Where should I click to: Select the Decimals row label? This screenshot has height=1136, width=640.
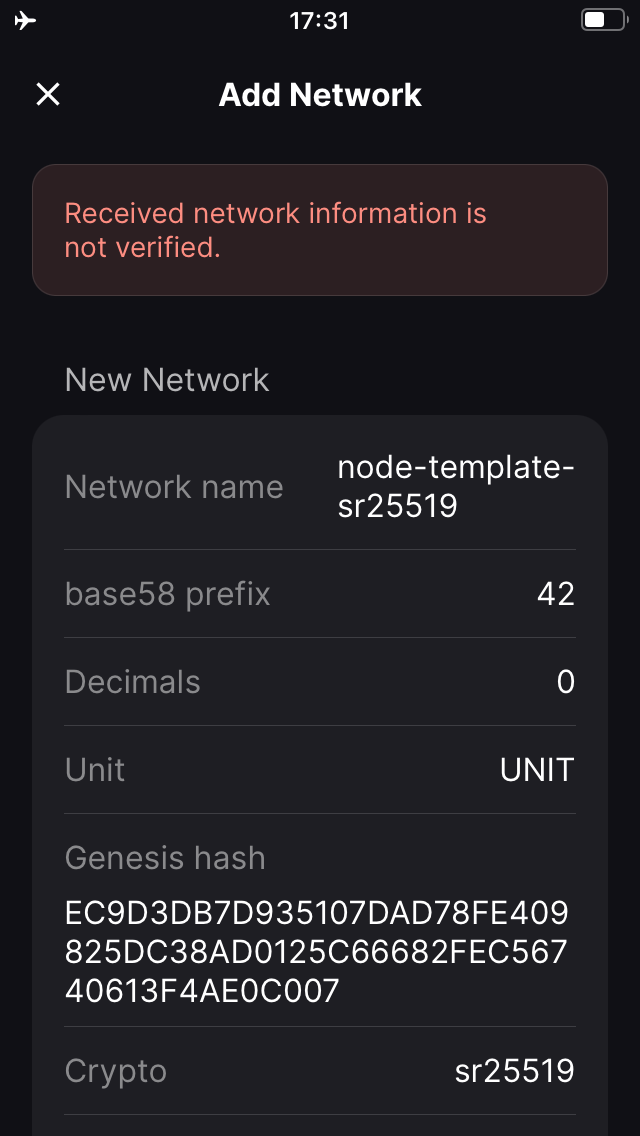click(133, 682)
